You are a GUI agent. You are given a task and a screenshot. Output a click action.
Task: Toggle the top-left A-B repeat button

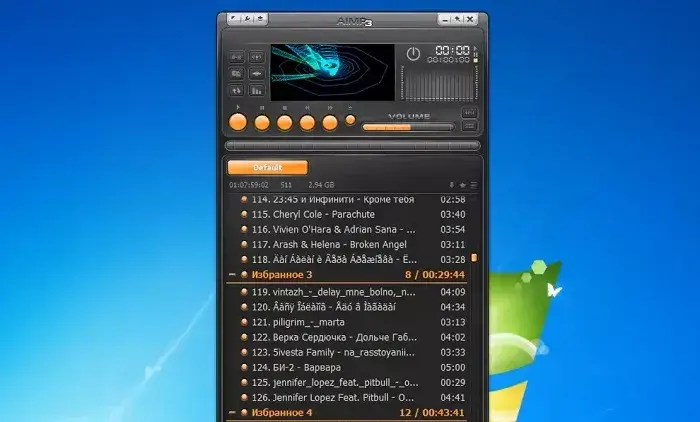237,57
